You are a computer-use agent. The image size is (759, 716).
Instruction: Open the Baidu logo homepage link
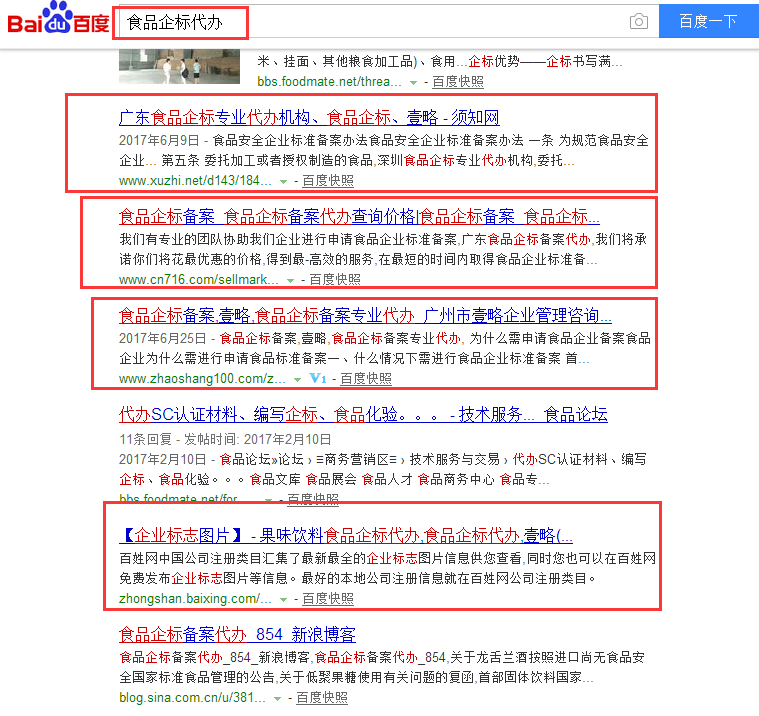58,18
